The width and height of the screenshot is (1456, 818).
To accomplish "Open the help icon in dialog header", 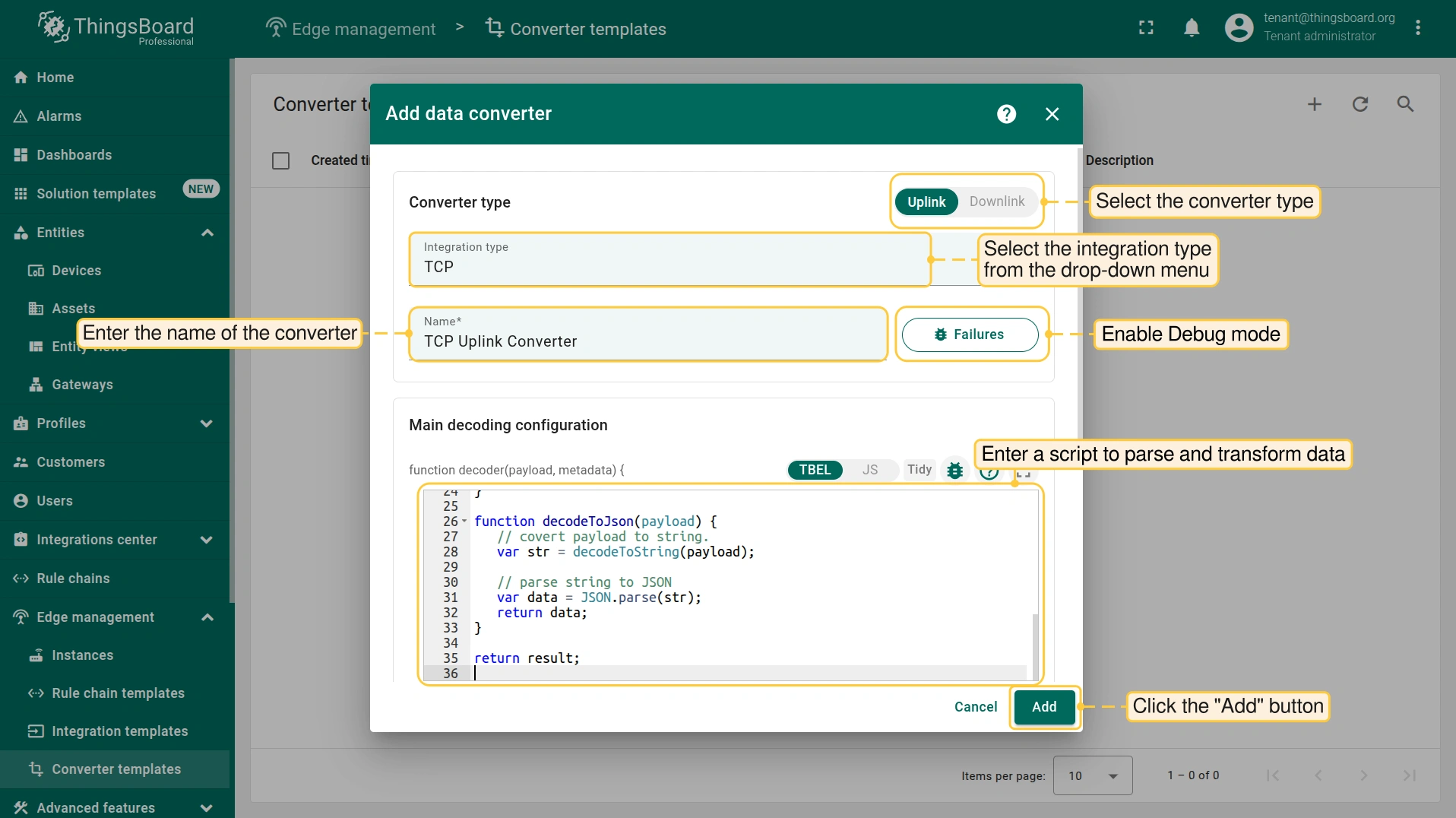I will [1006, 114].
